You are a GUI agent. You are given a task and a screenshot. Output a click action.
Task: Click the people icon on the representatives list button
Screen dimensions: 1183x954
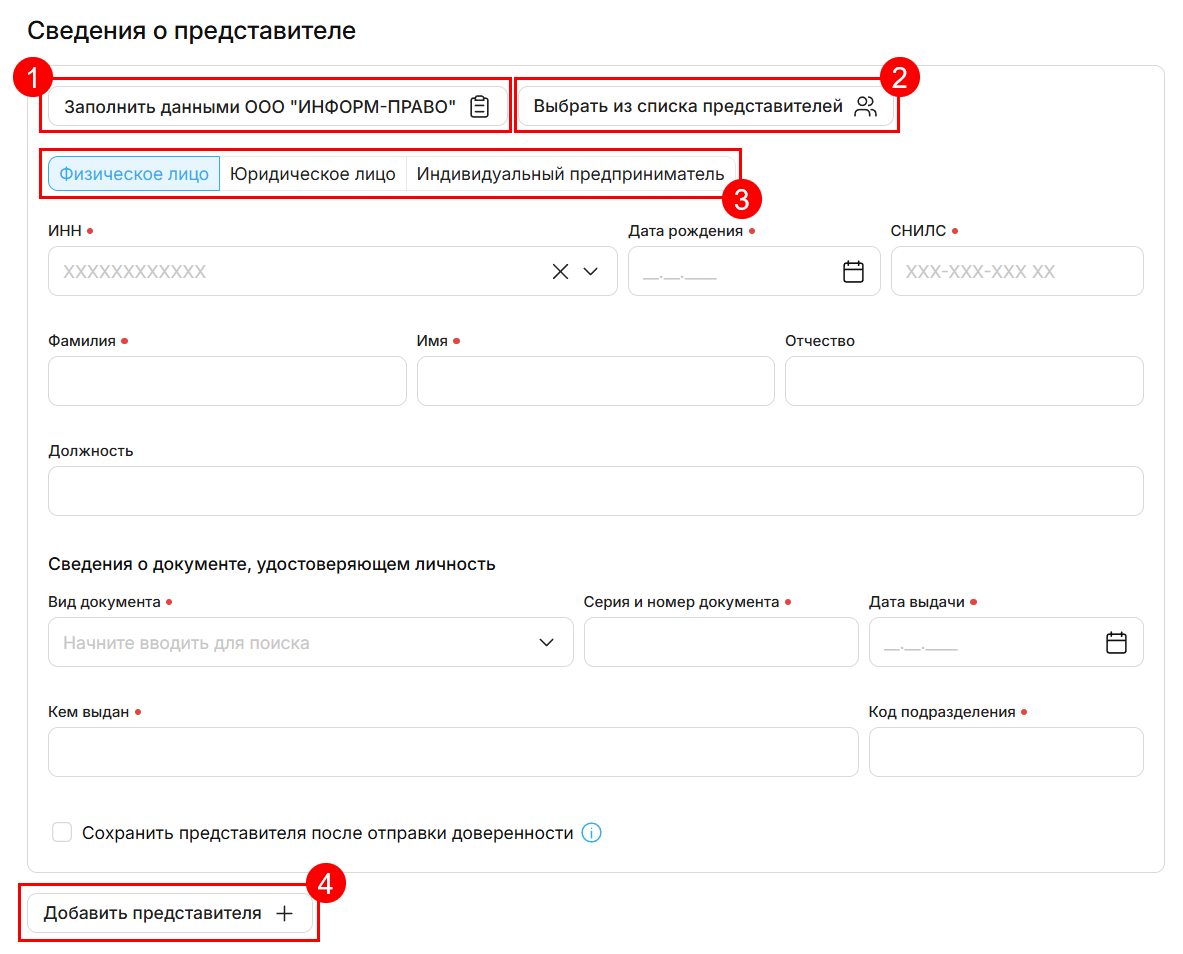[865, 106]
